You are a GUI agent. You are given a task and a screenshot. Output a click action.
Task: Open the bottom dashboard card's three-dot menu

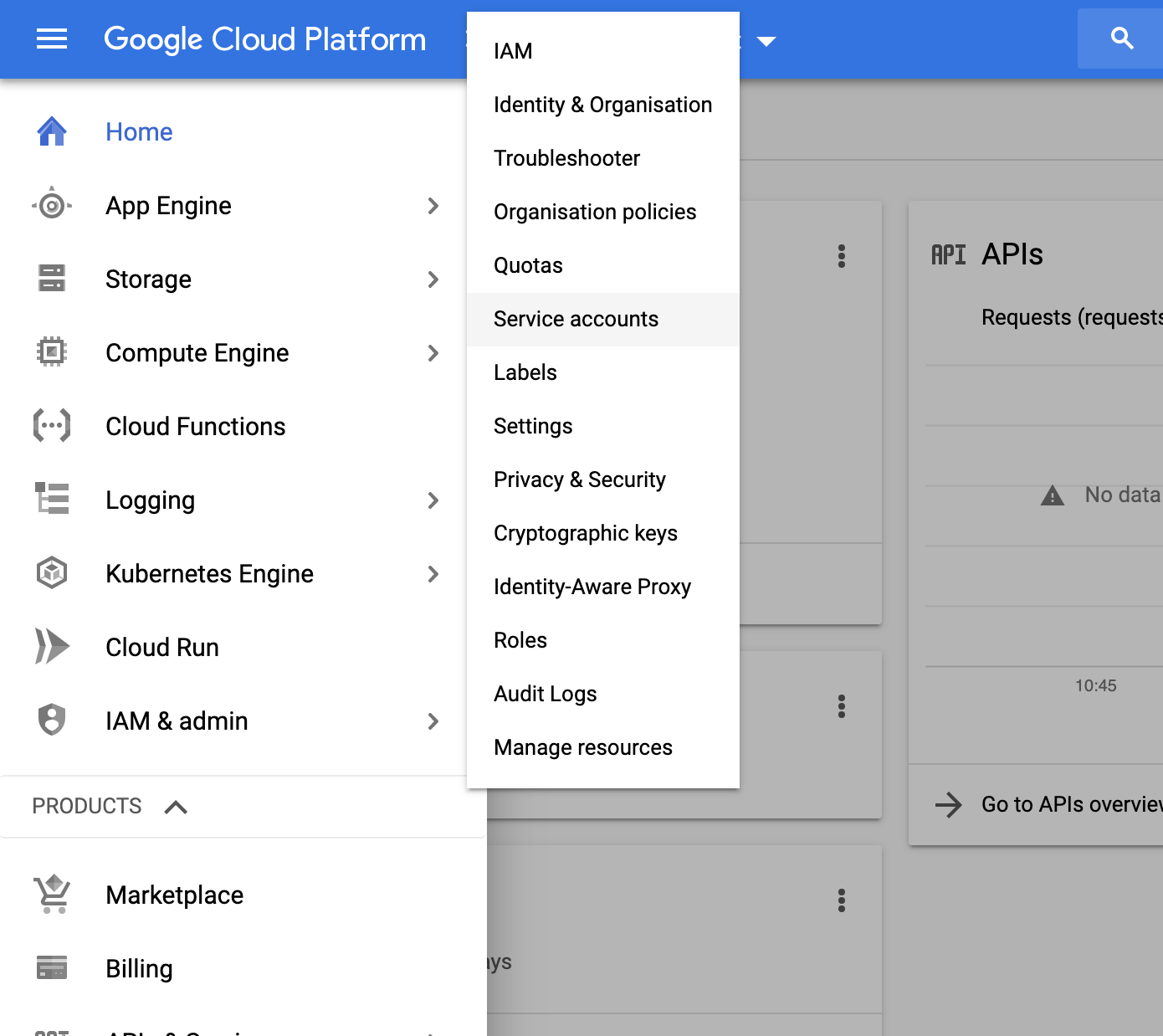(x=842, y=900)
